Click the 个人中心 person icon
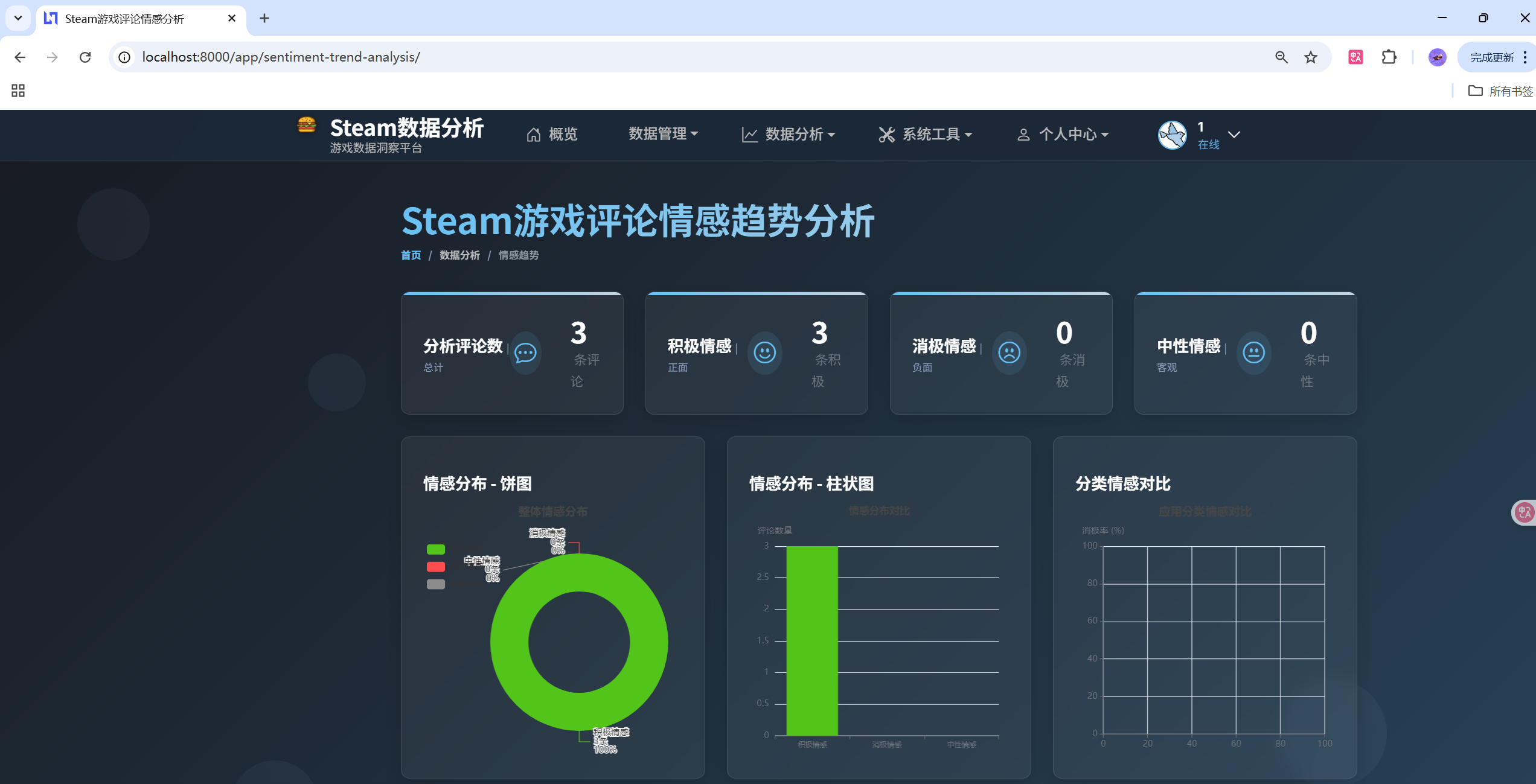Image resolution: width=1536 pixels, height=784 pixels. pyautogui.click(x=1023, y=135)
